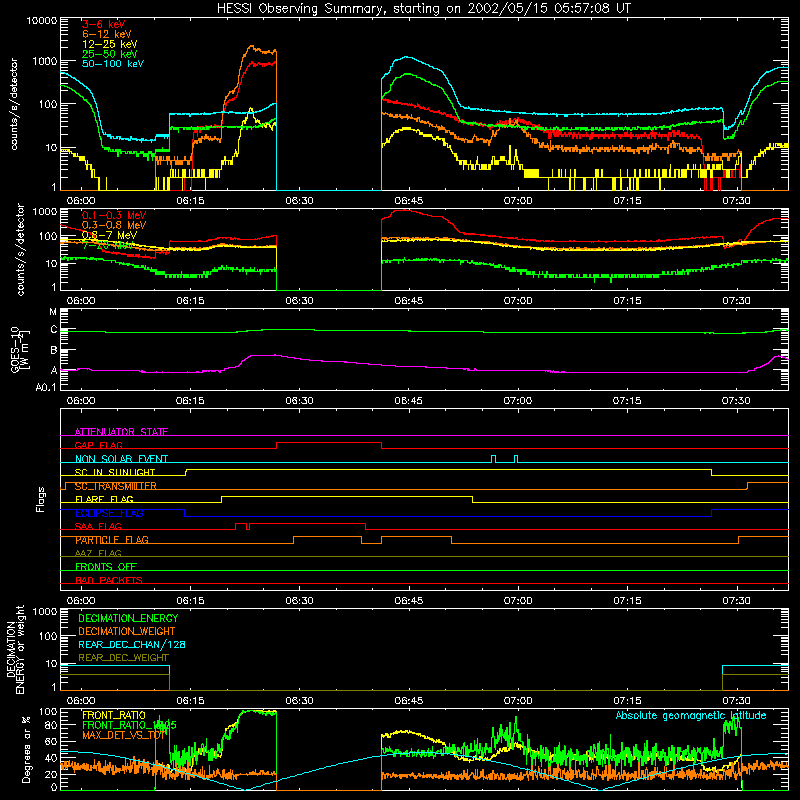Click the 0.1-0.3 MeV legend label
Image resolution: width=800 pixels, height=800 pixels.
(x=114, y=215)
